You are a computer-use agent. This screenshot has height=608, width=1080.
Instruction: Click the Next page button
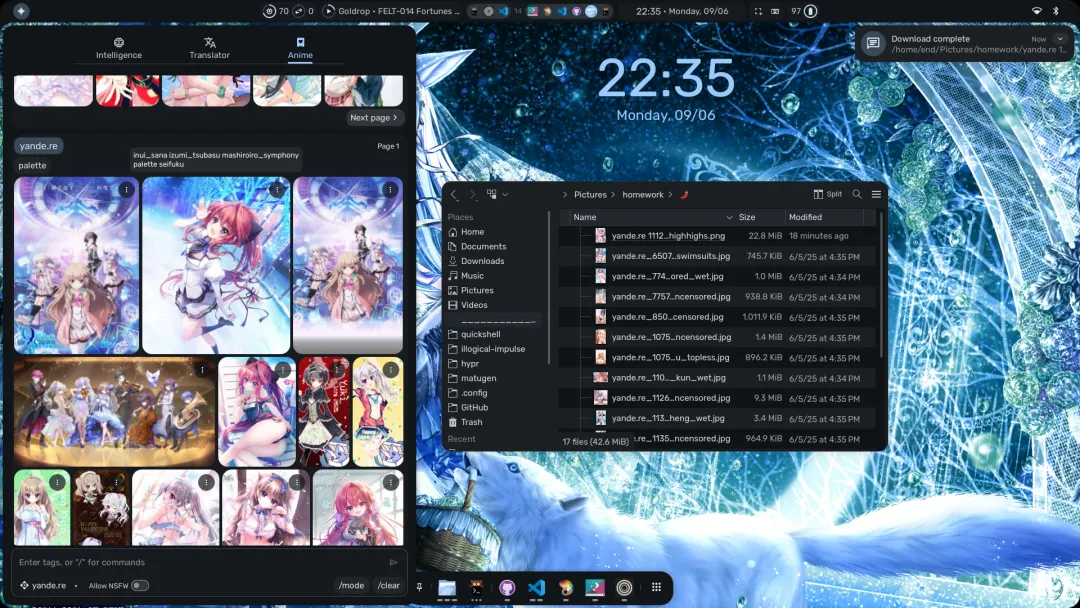(375, 118)
